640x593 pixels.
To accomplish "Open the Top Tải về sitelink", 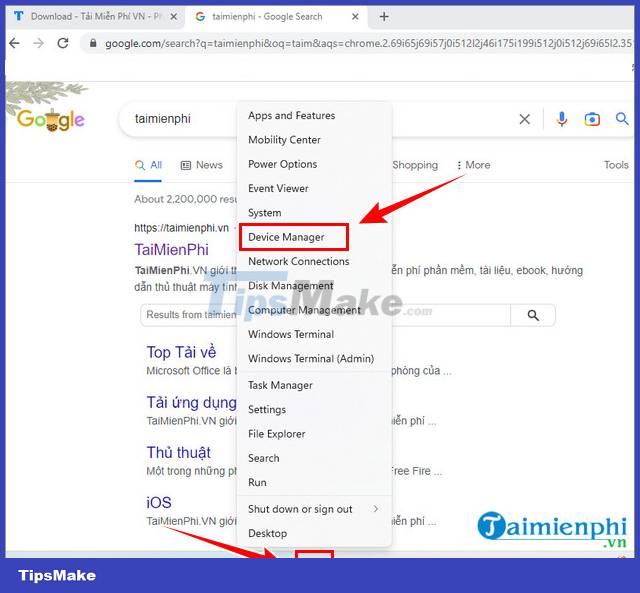I will point(181,352).
